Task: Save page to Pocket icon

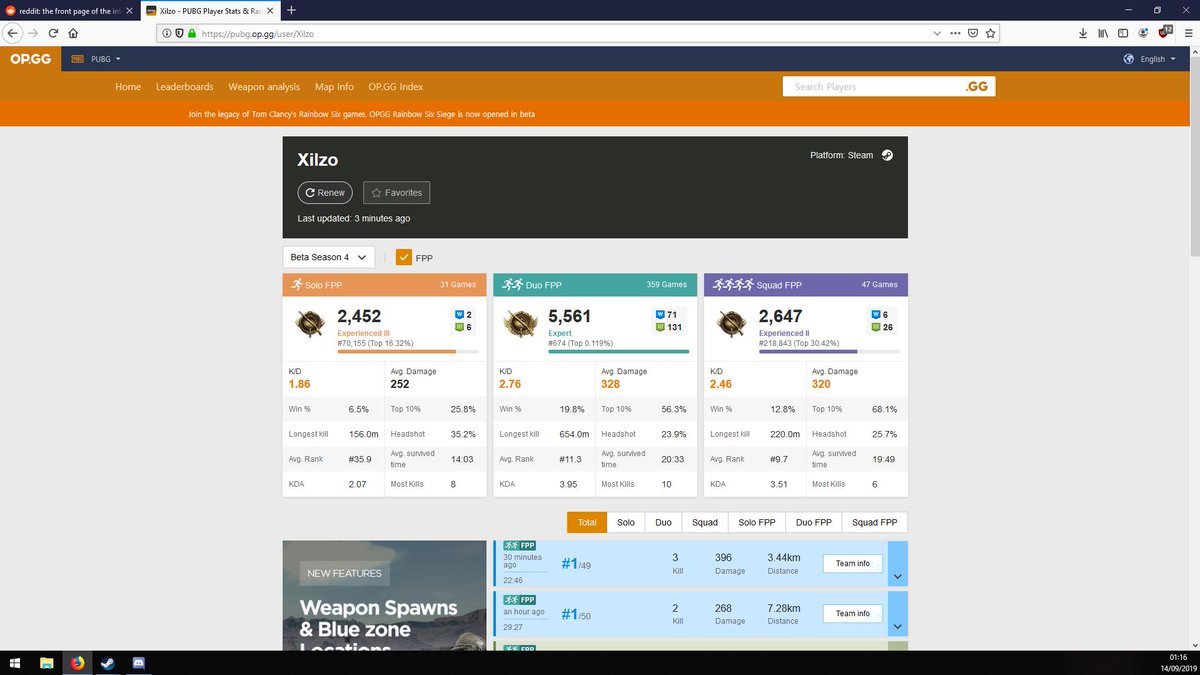Action: click(973, 33)
